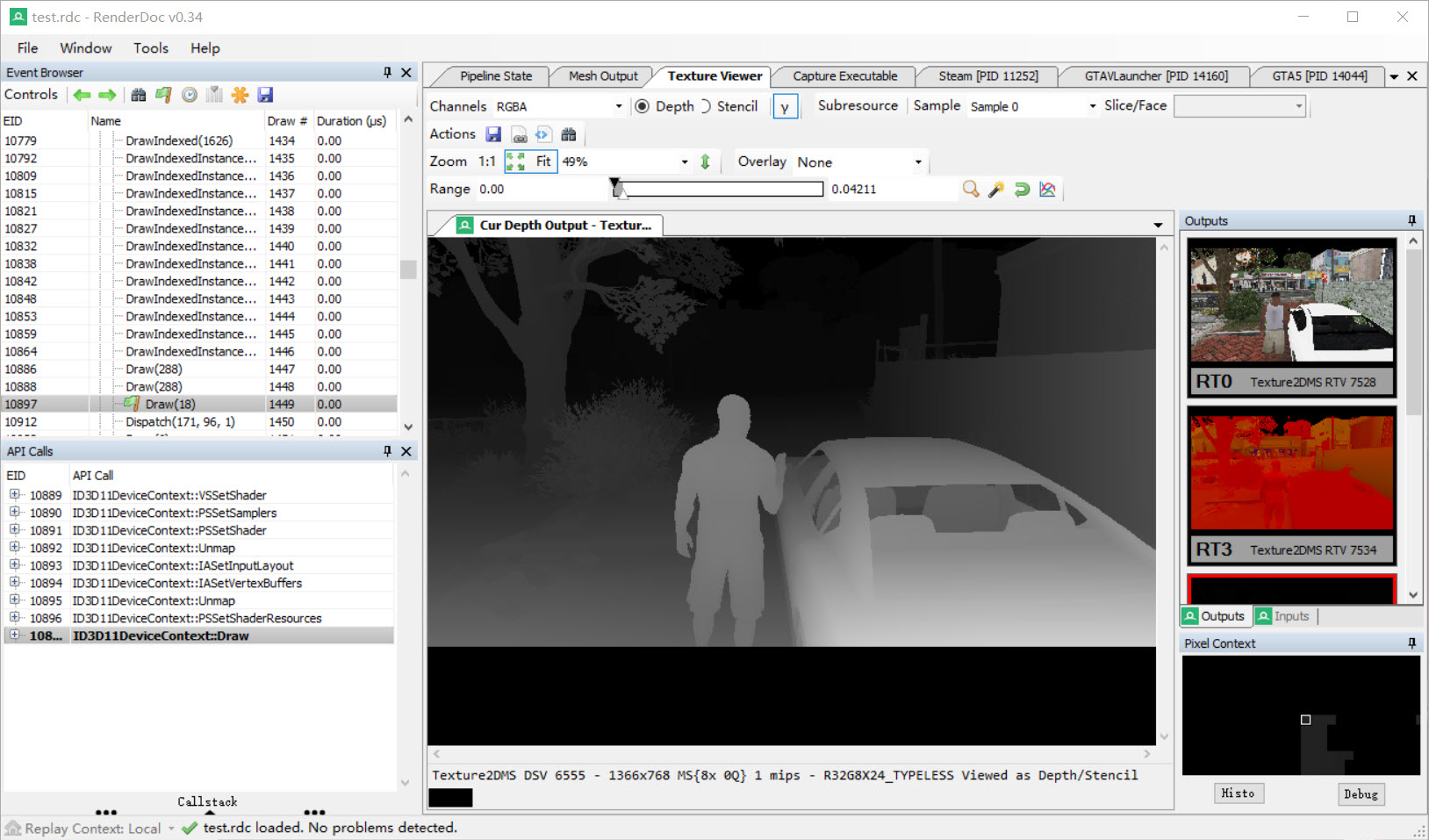The height and width of the screenshot is (840, 1429).
Task: Go to previous event with green left arrow
Action: coord(82,95)
